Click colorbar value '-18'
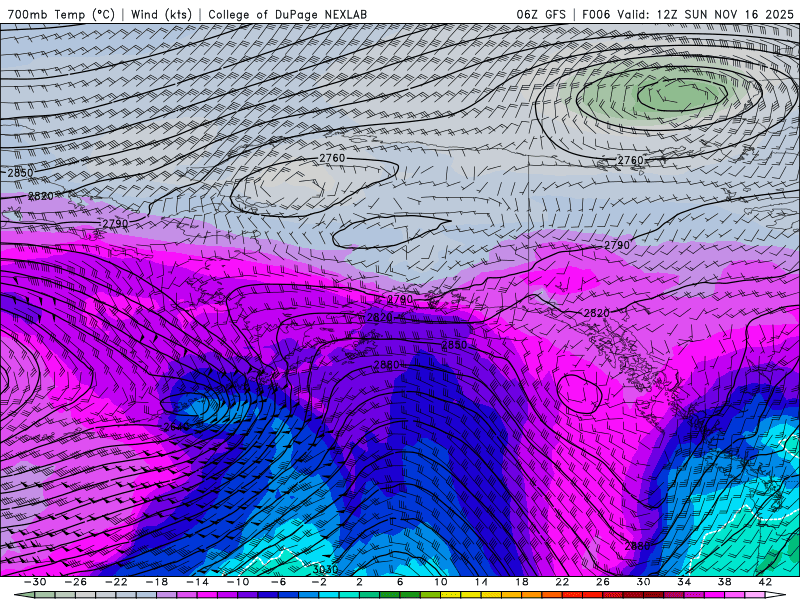This screenshot has height=600, width=800. [157, 582]
